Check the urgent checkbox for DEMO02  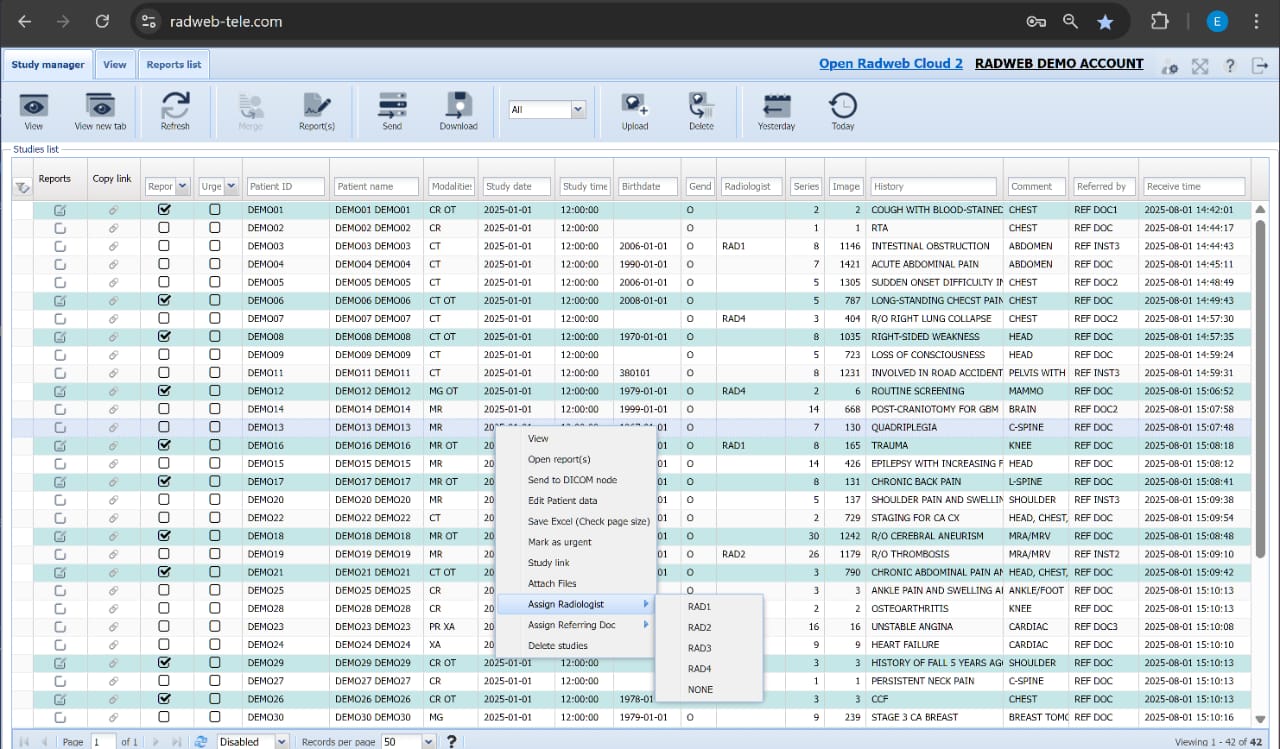(215, 228)
